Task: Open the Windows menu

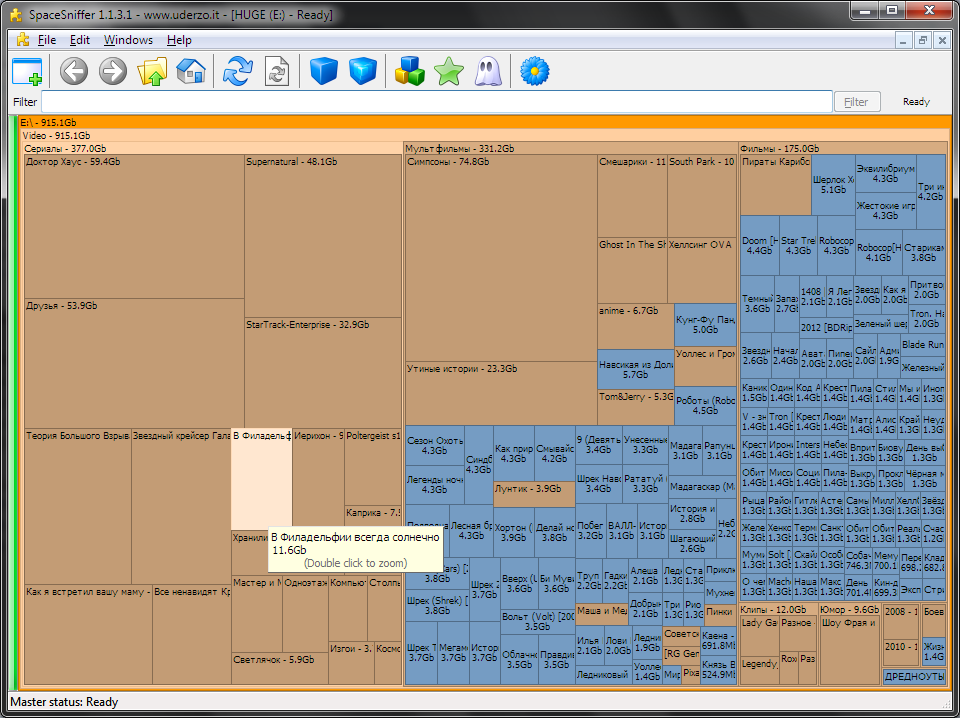Action: coord(128,40)
